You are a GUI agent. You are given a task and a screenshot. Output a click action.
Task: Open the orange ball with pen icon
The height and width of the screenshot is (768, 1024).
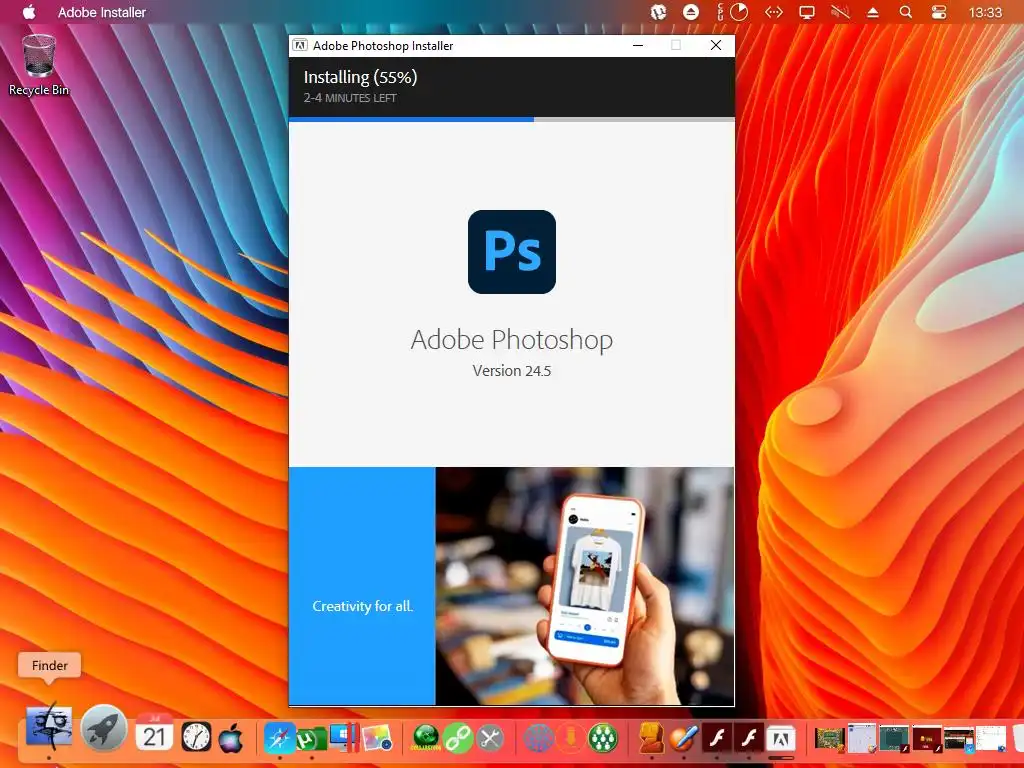684,739
